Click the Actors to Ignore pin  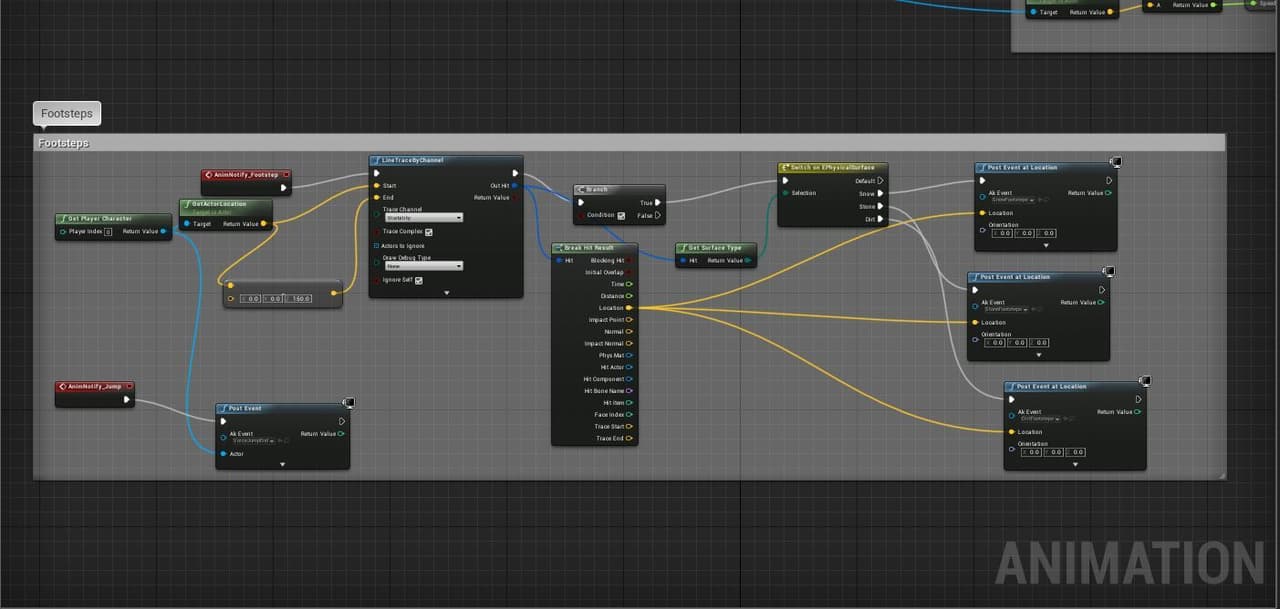coord(376,245)
